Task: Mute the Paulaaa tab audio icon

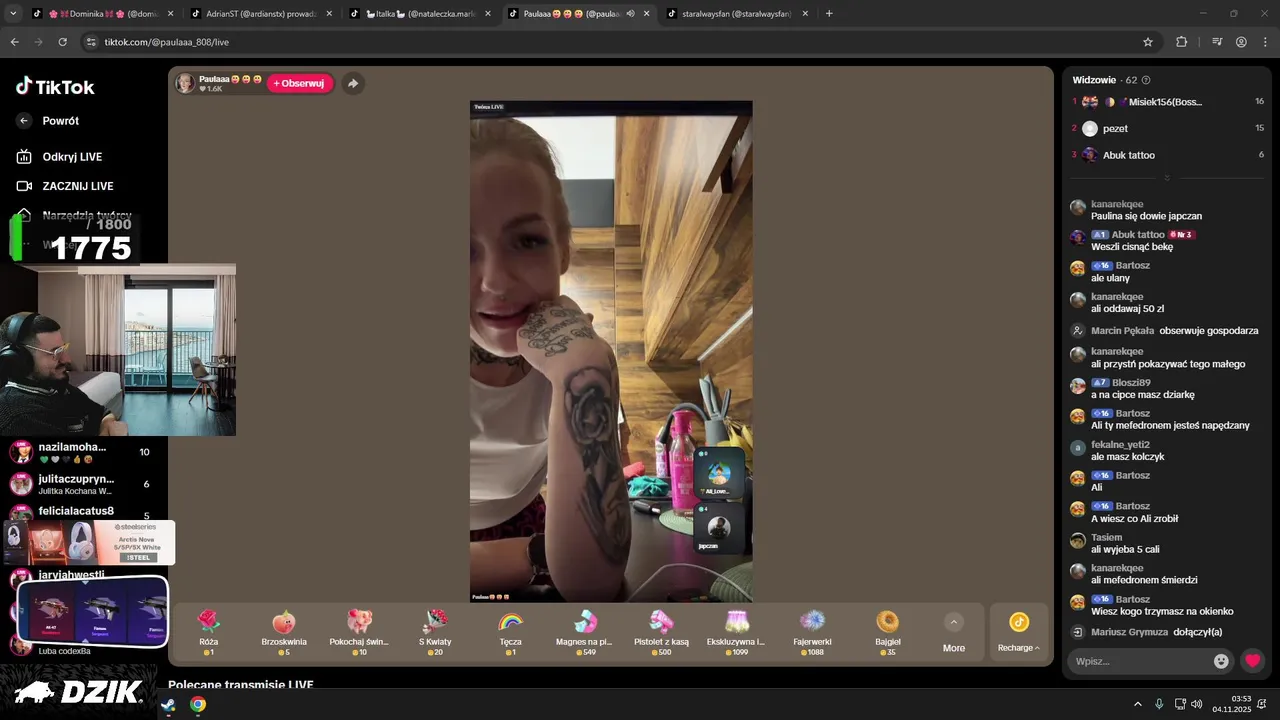Action: point(630,14)
